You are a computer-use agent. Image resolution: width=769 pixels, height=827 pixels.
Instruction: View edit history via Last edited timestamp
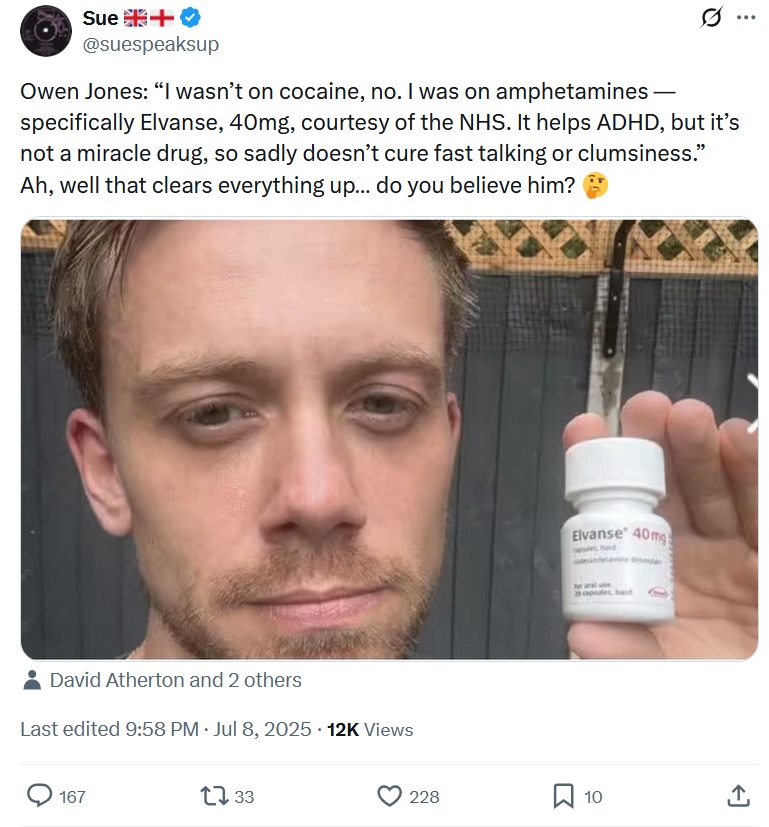tap(109, 729)
